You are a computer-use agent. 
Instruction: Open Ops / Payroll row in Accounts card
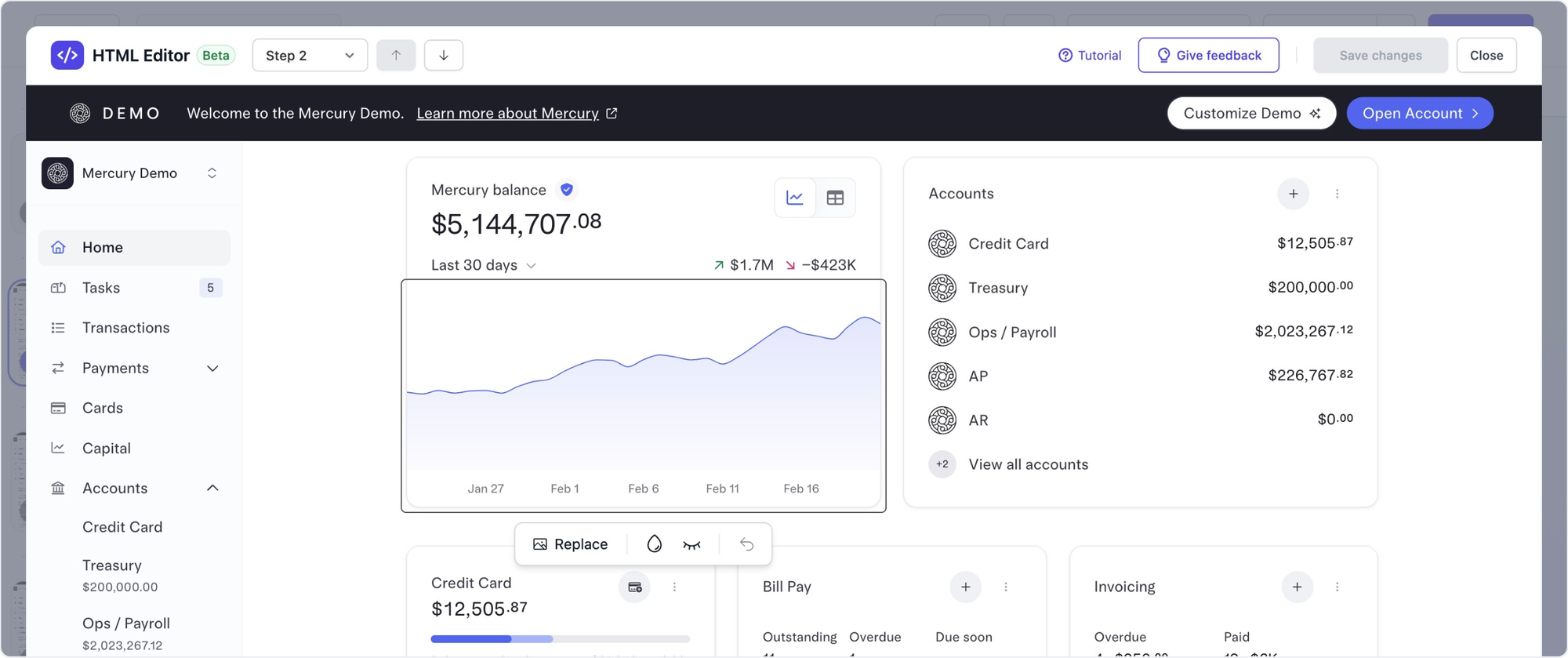(x=1141, y=332)
